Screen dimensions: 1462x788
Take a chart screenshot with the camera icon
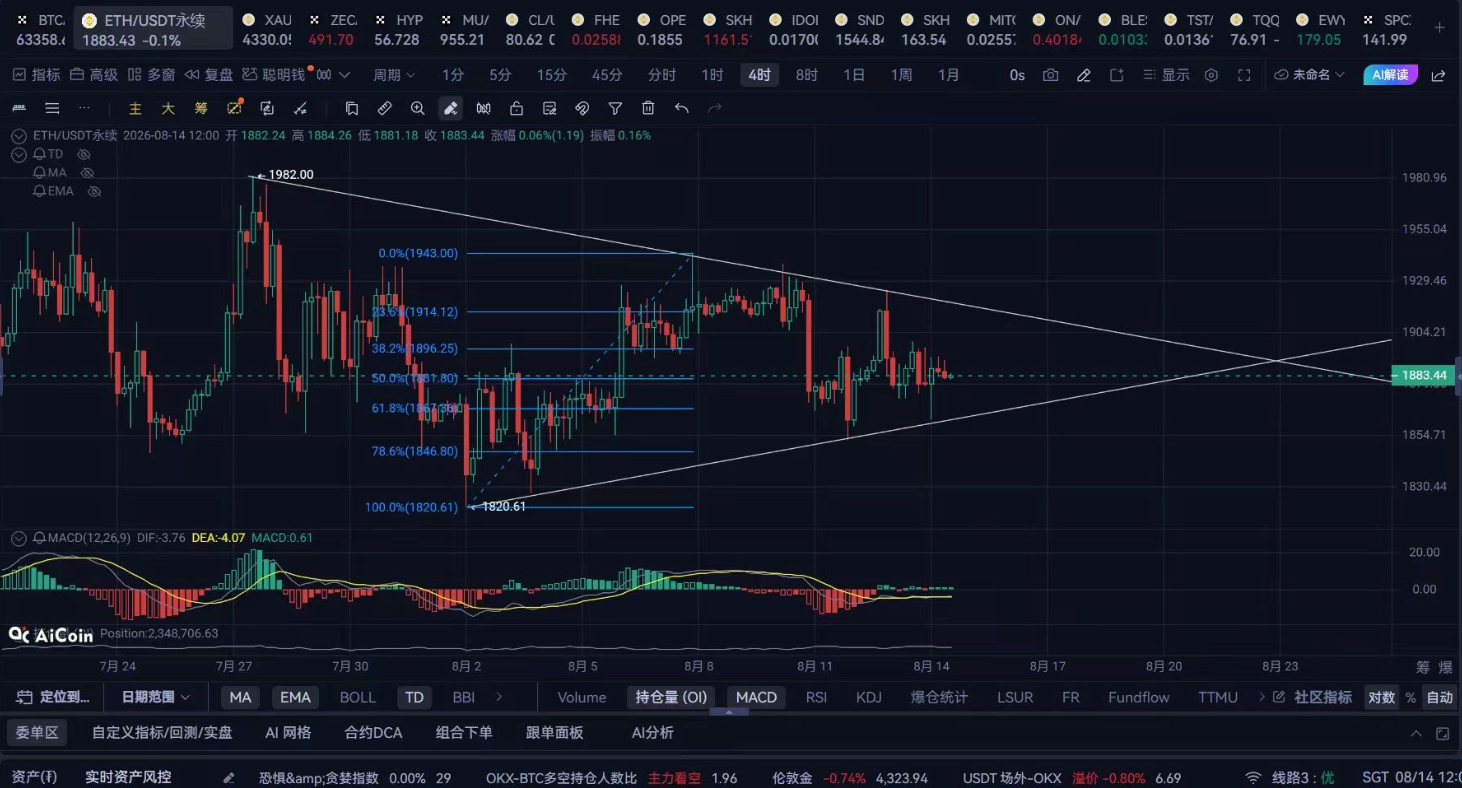point(1050,75)
